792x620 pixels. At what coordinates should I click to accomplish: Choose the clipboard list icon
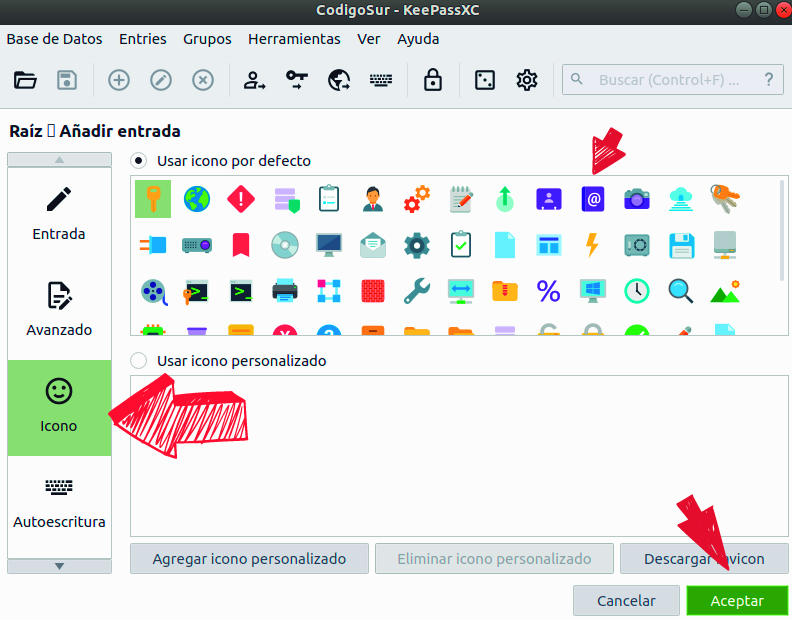(329, 199)
